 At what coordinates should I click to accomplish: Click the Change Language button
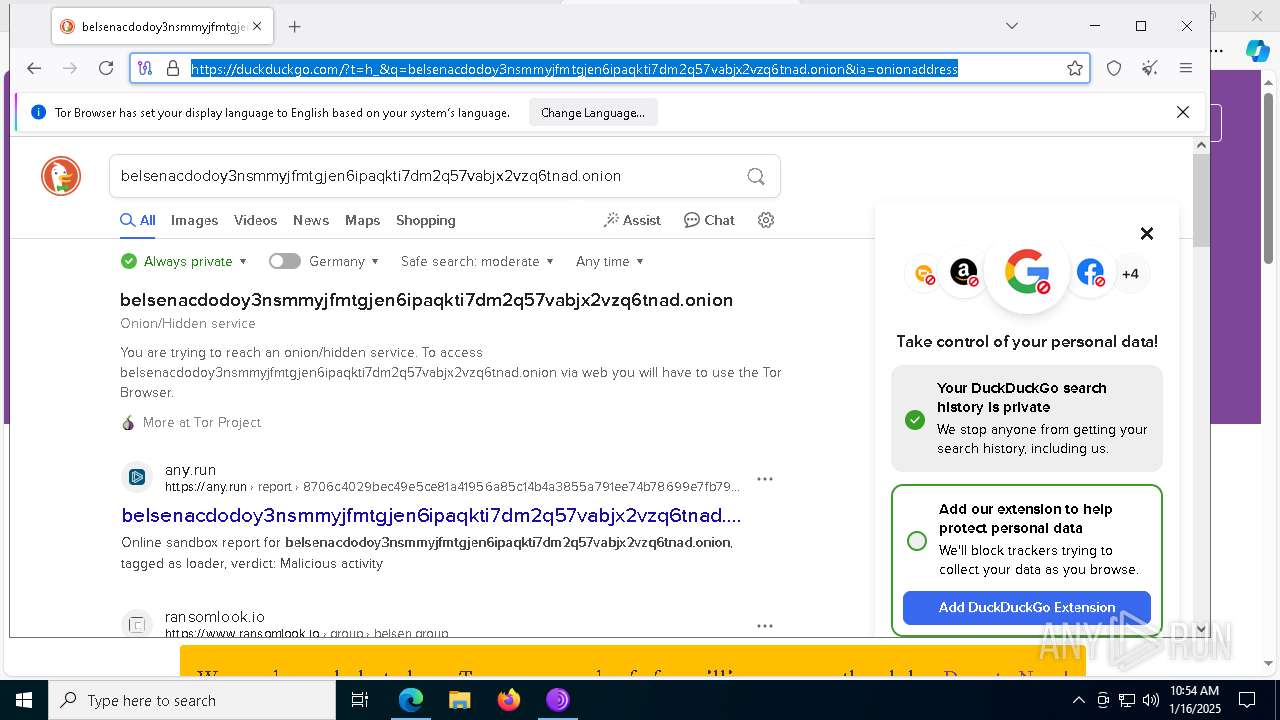click(593, 113)
